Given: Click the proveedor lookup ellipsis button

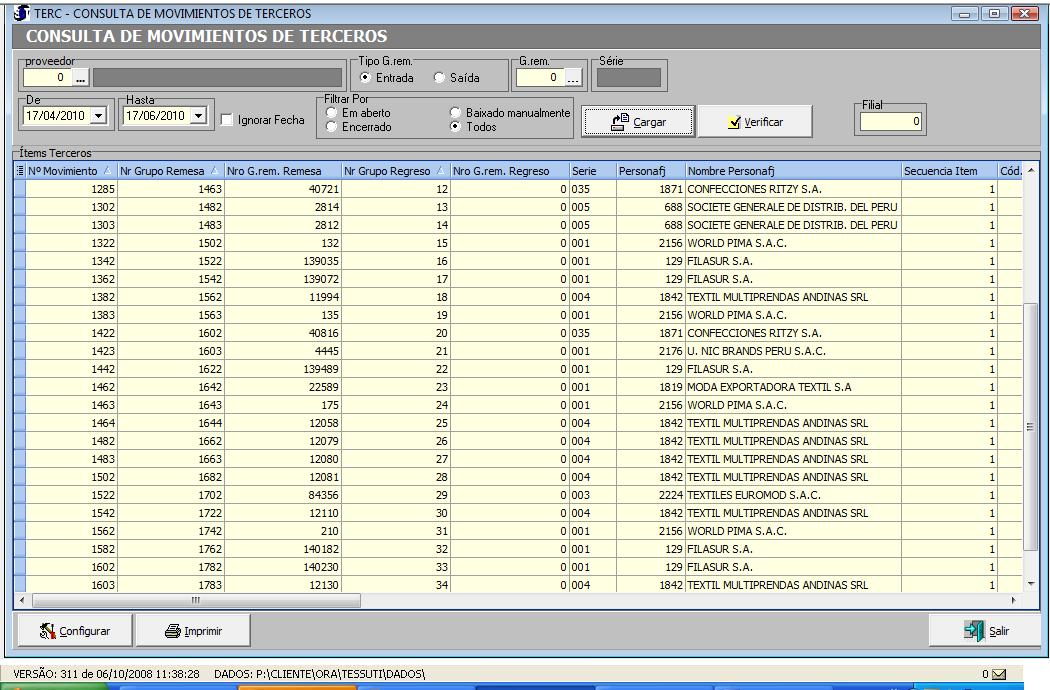Looking at the screenshot, I should coord(81,78).
